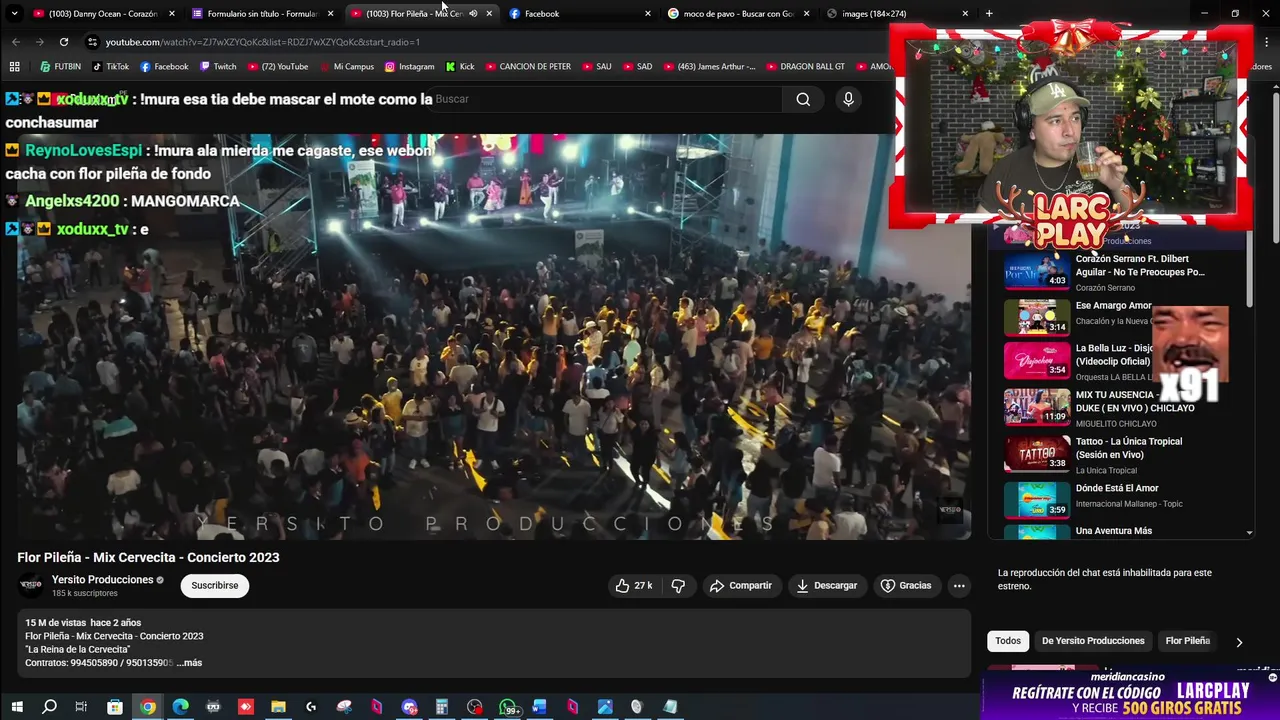Click the playlist panel scrollbar
This screenshot has width=1280, height=720.
point(1249,270)
